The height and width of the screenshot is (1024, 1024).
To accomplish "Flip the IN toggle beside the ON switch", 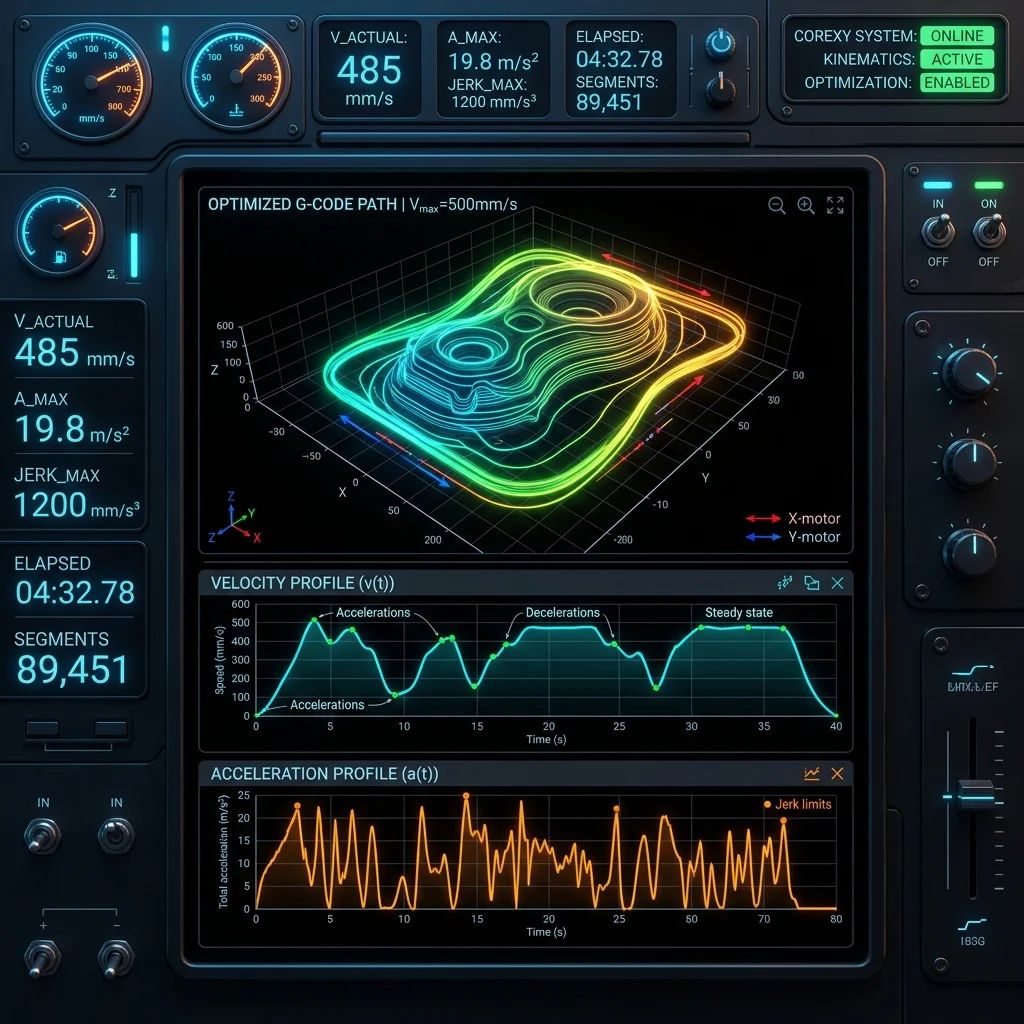I will 938,232.
